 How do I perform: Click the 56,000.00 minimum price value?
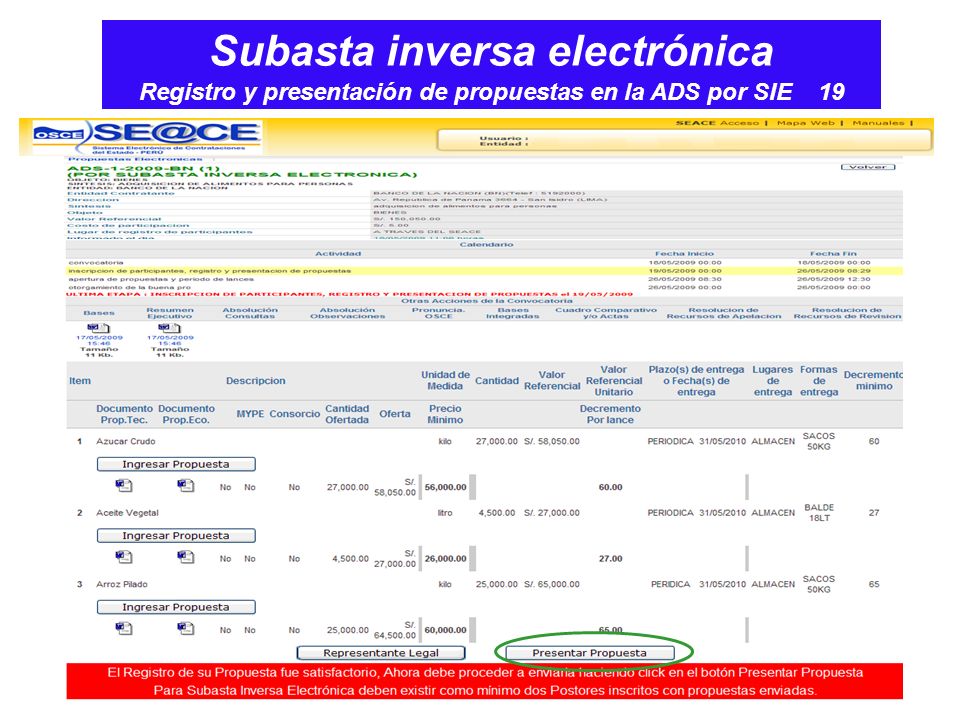[445, 487]
